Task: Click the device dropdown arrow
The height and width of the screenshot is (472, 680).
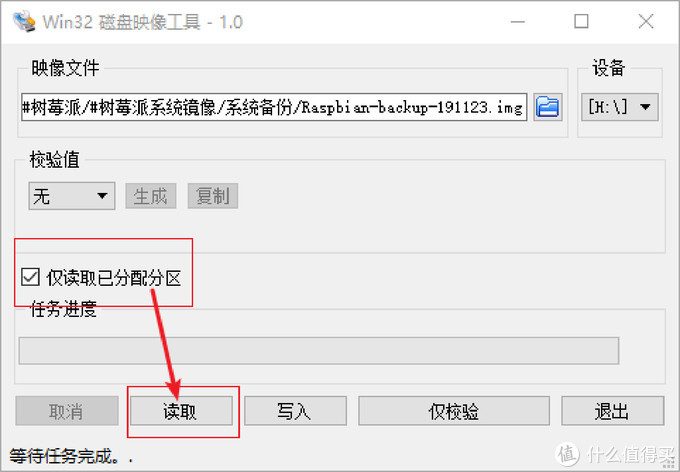Action: (x=645, y=107)
